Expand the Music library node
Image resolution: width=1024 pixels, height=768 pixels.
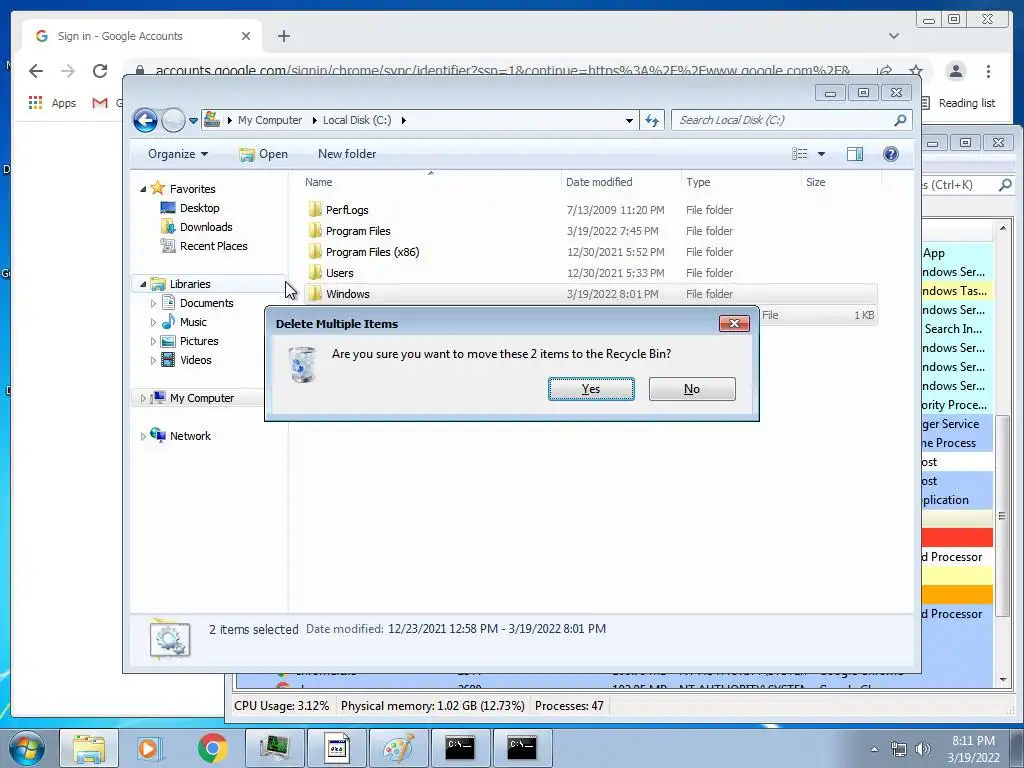(x=153, y=322)
